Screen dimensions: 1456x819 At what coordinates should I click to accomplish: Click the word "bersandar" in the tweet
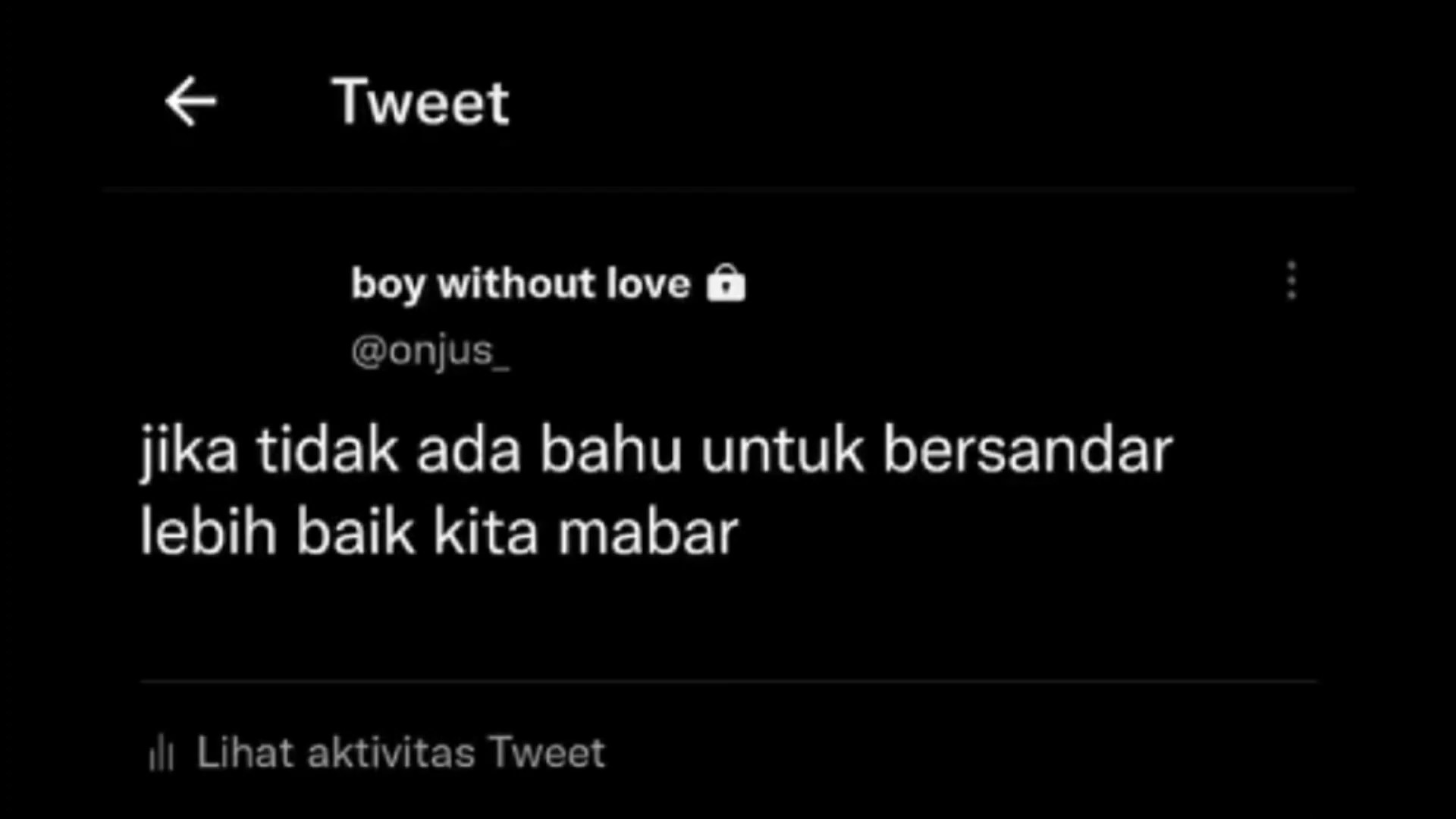(x=1028, y=451)
